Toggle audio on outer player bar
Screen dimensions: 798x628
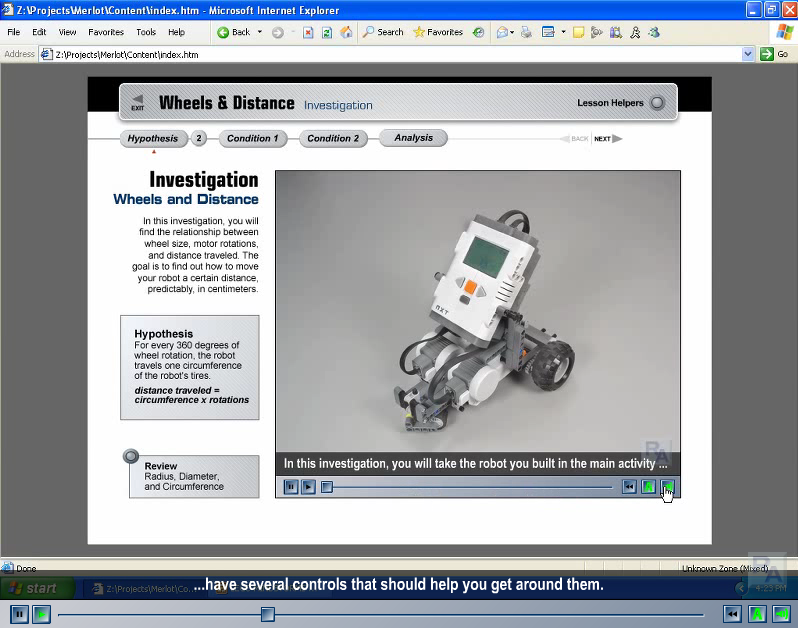coord(782,614)
